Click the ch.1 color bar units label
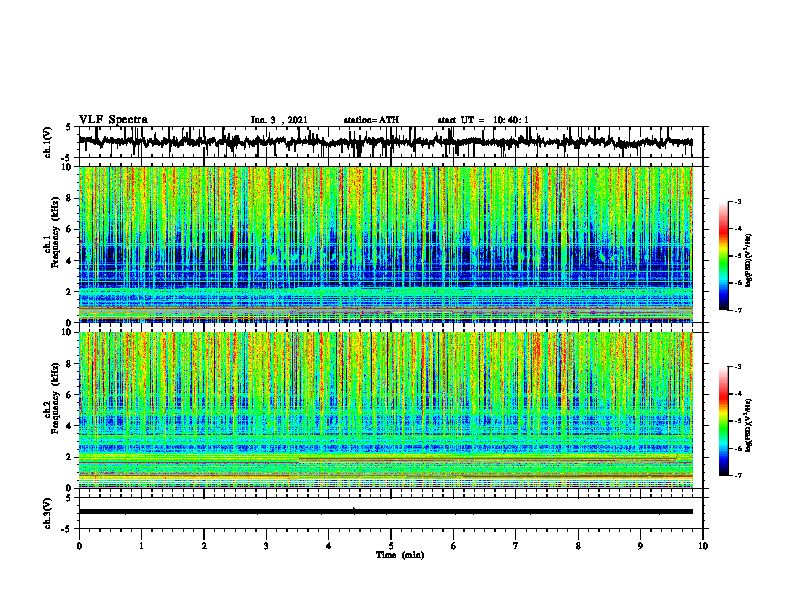 pyautogui.click(x=749, y=261)
